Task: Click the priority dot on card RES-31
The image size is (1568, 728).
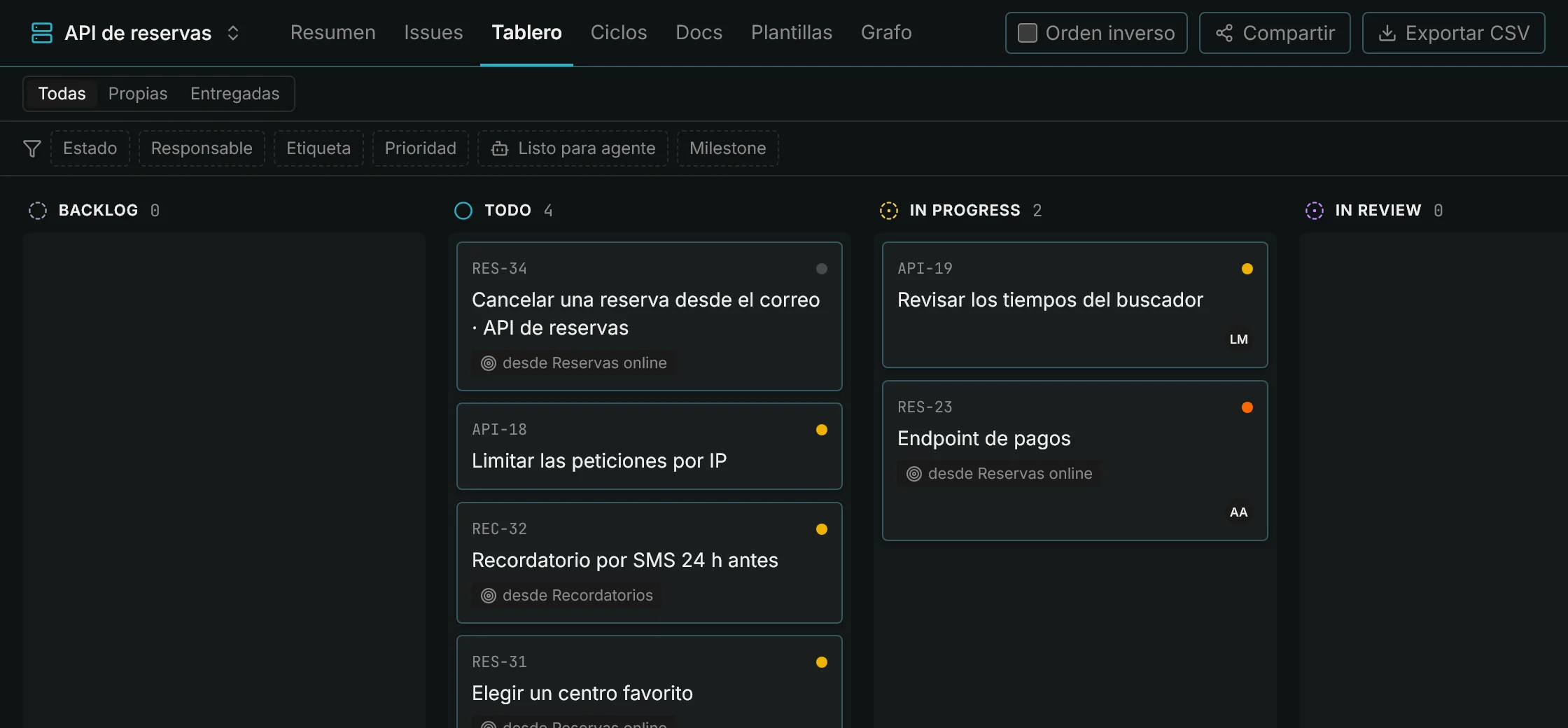Action: 822,662
